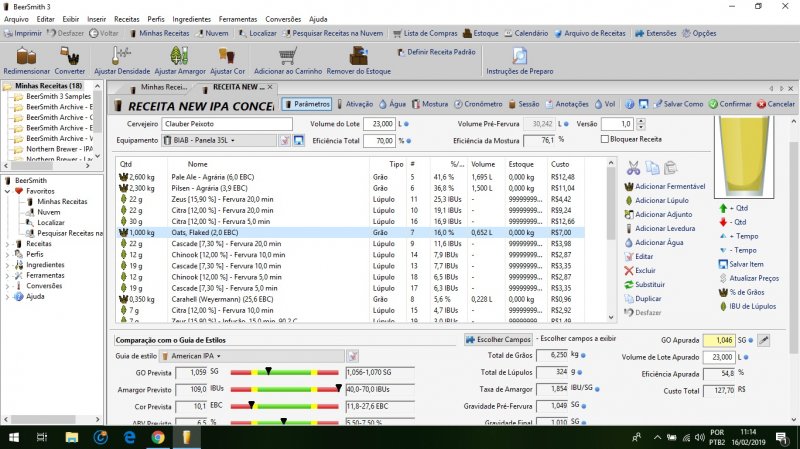The height and width of the screenshot is (449, 800).
Task: Click Salvar Como button
Action: coord(678,104)
